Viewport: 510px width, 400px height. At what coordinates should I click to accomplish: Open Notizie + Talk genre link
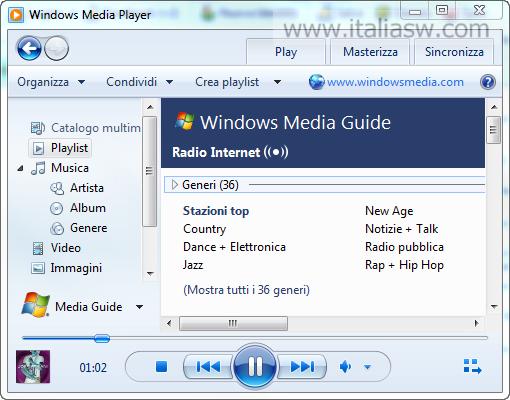point(402,229)
